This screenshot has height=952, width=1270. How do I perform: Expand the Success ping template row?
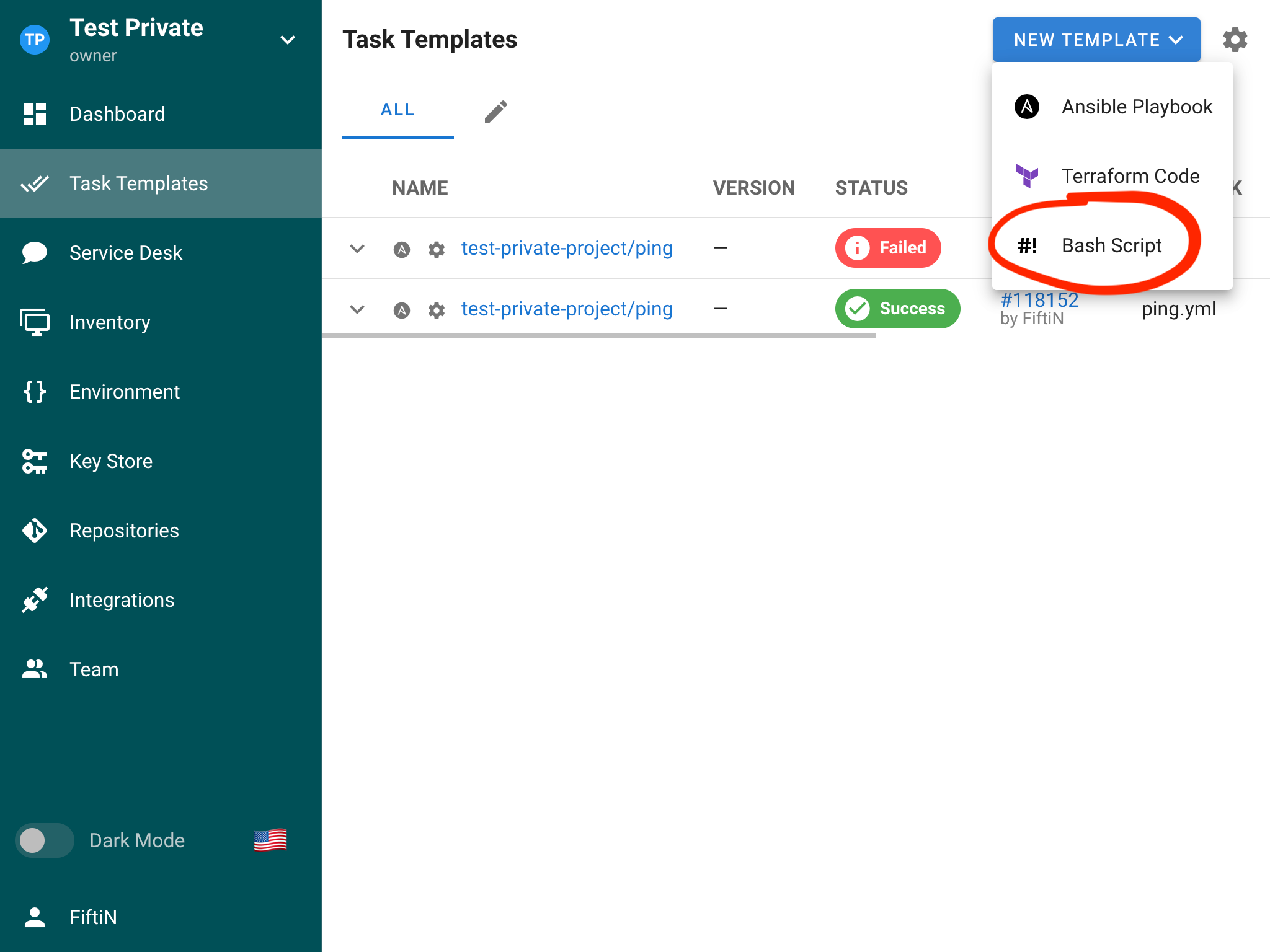(357, 309)
